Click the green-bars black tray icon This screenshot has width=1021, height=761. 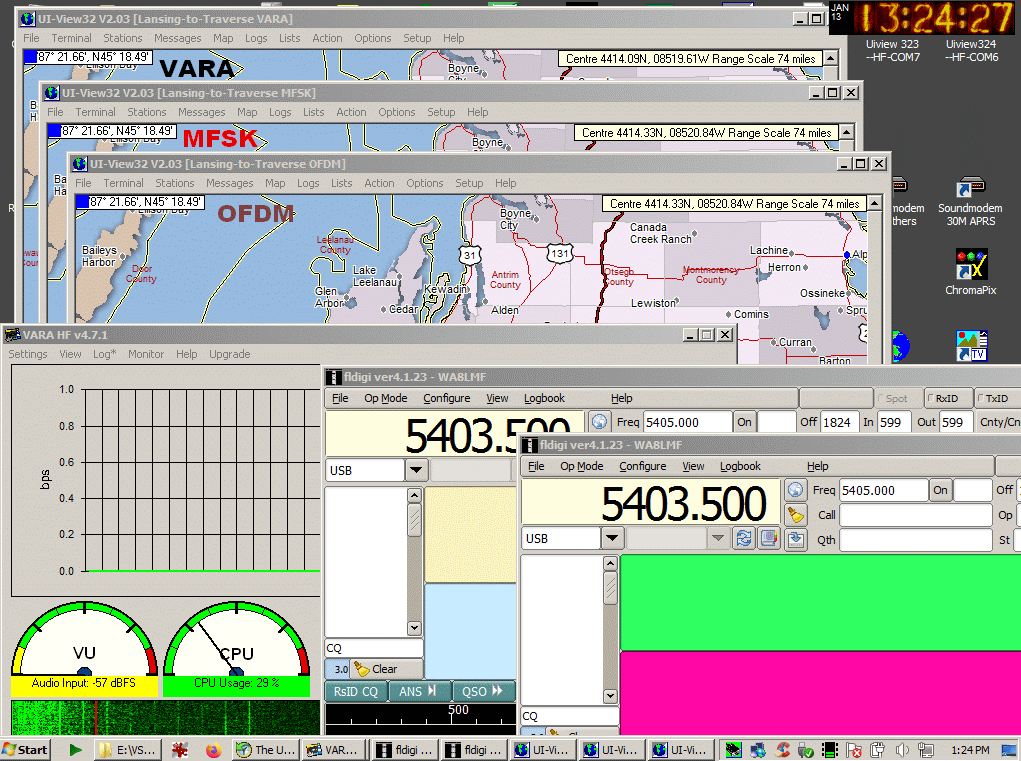830,750
